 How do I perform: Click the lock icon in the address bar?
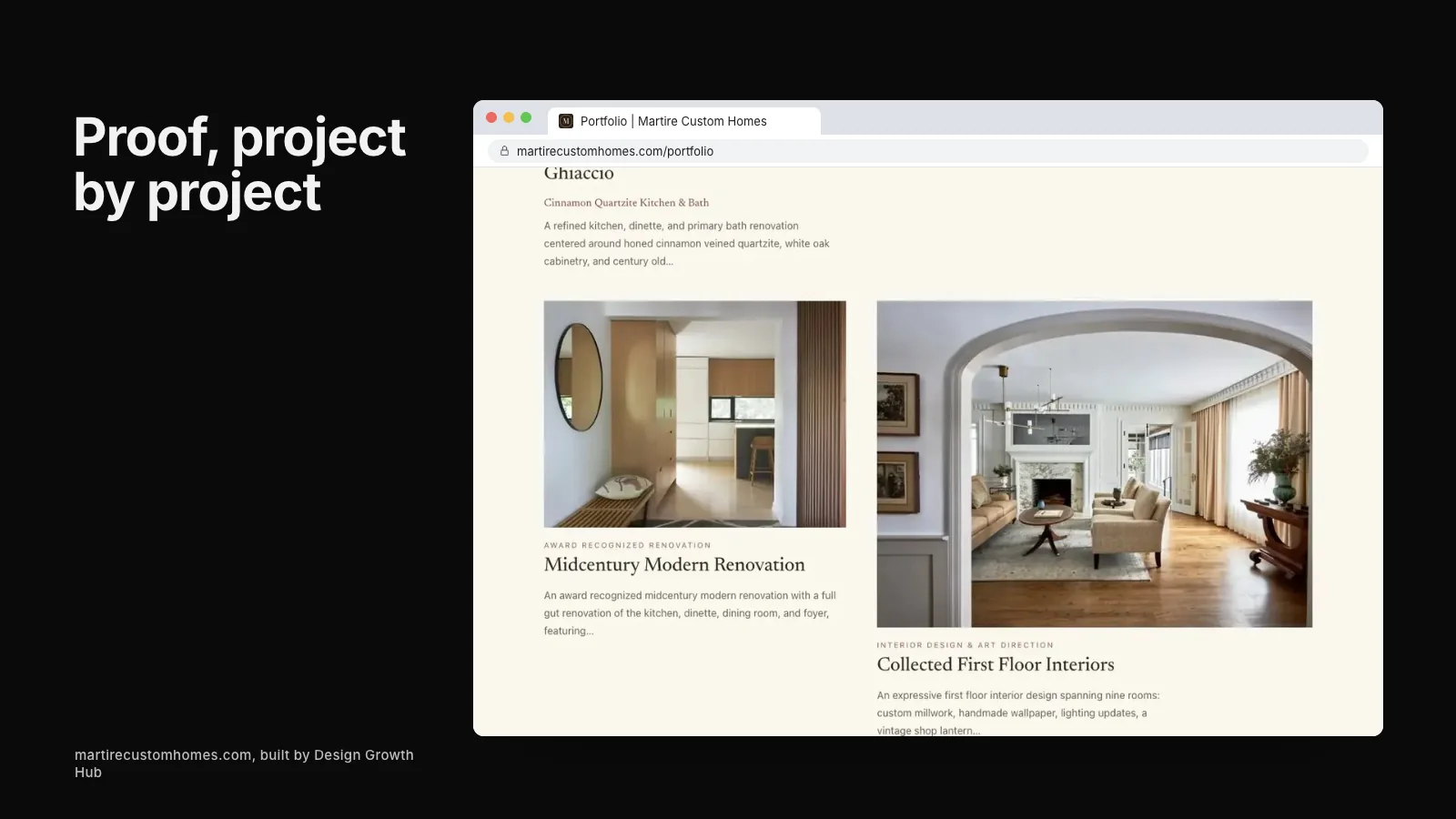pyautogui.click(x=504, y=151)
